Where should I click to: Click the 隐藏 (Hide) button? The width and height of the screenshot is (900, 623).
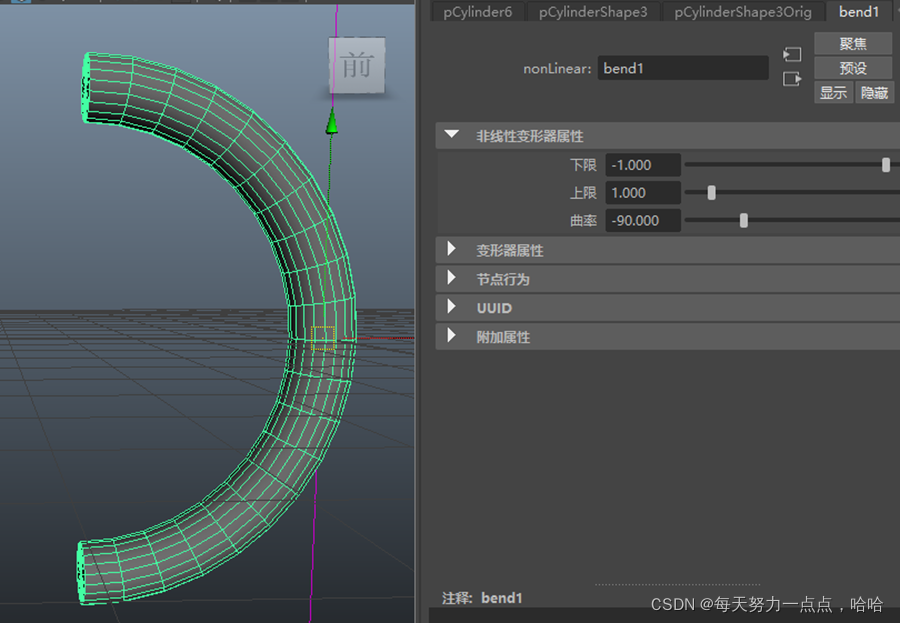(x=874, y=92)
